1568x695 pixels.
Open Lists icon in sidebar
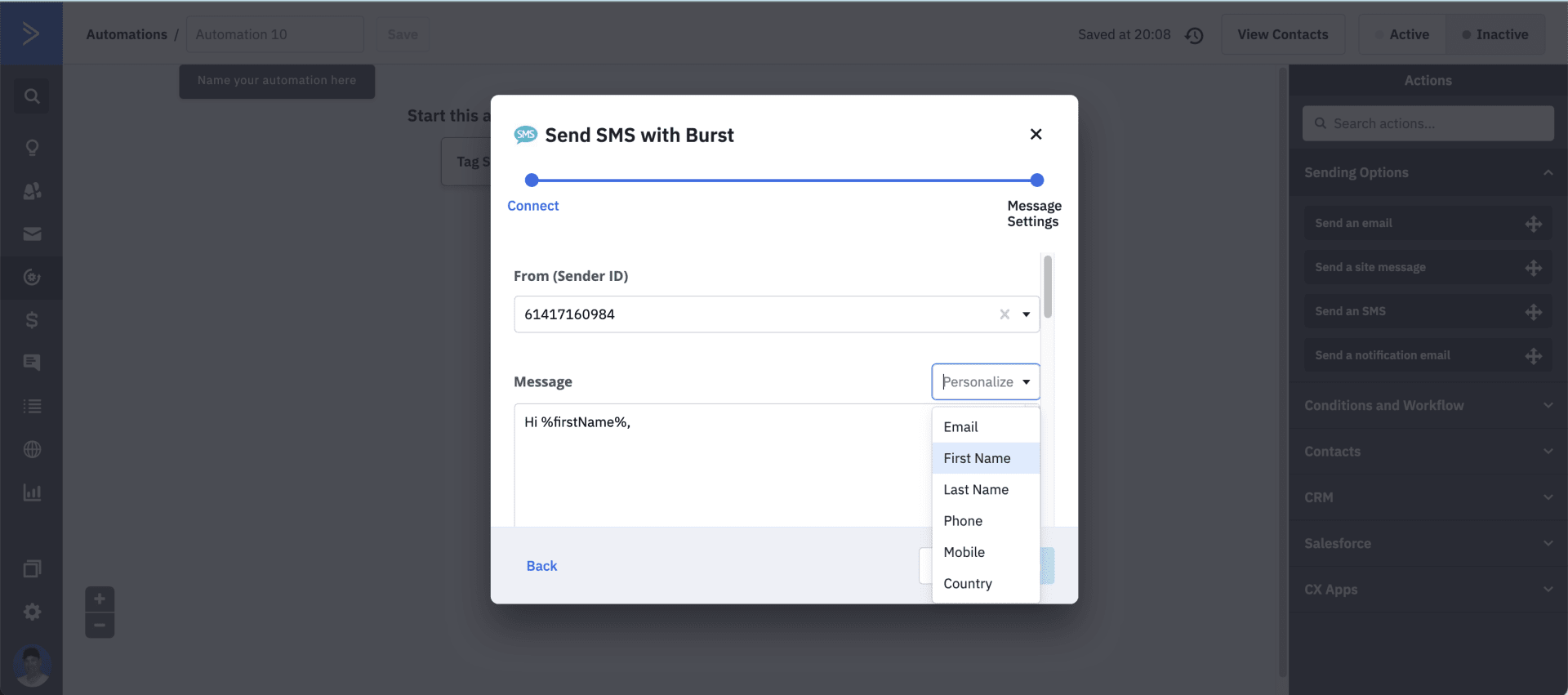point(32,406)
